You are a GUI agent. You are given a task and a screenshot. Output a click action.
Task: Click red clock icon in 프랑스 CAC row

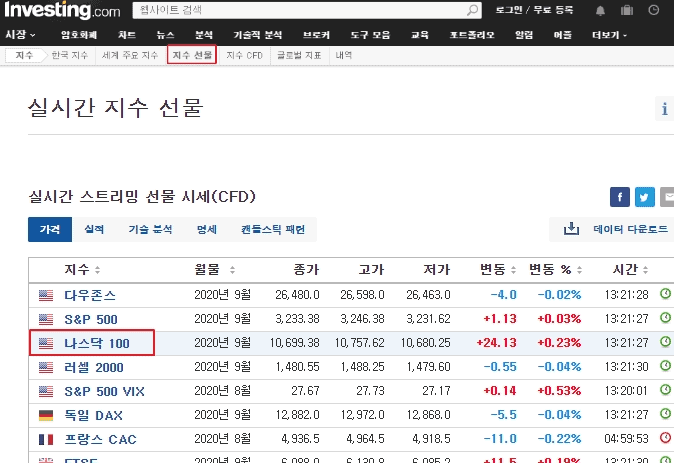click(665, 438)
